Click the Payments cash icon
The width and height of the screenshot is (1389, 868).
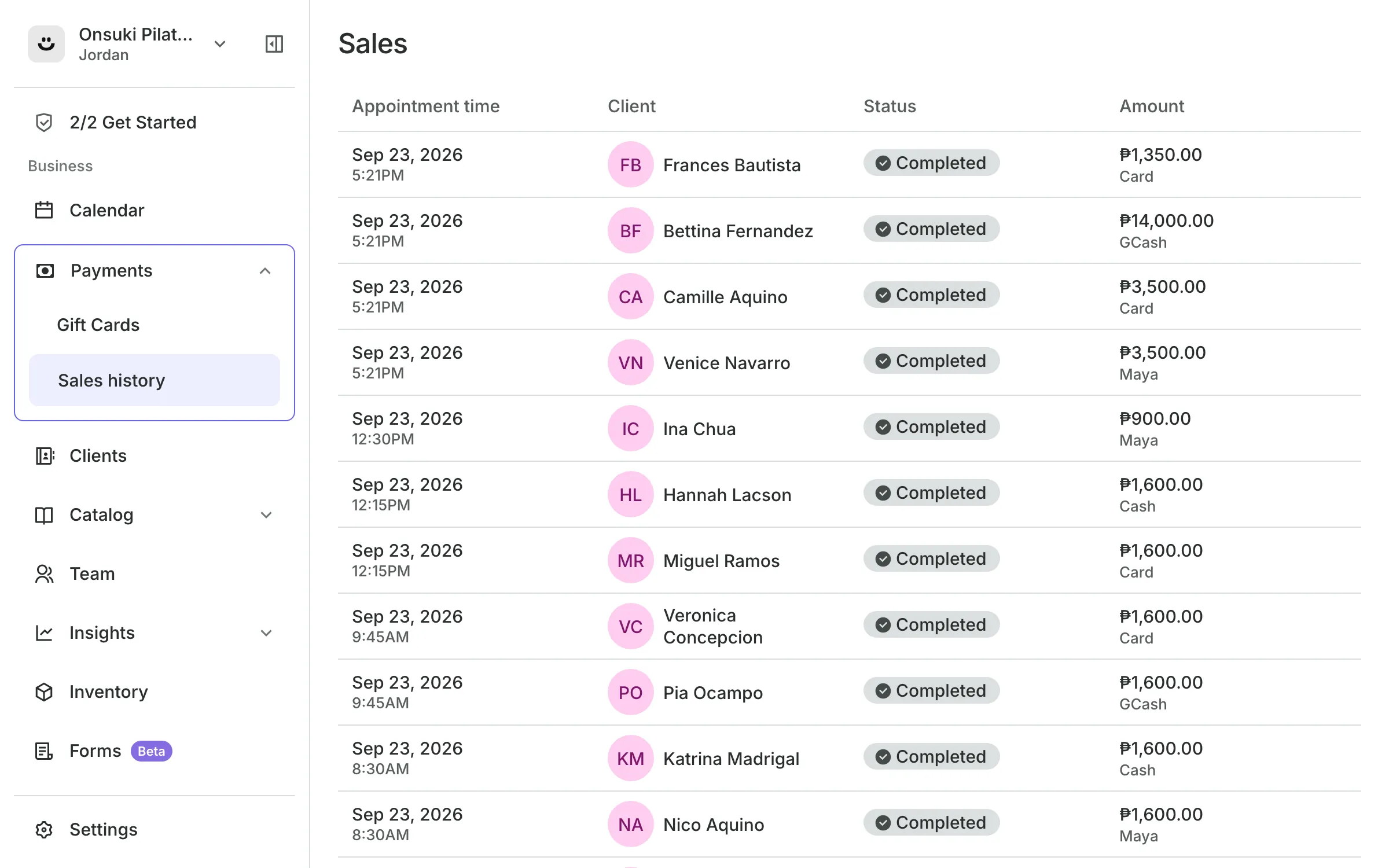(x=45, y=271)
